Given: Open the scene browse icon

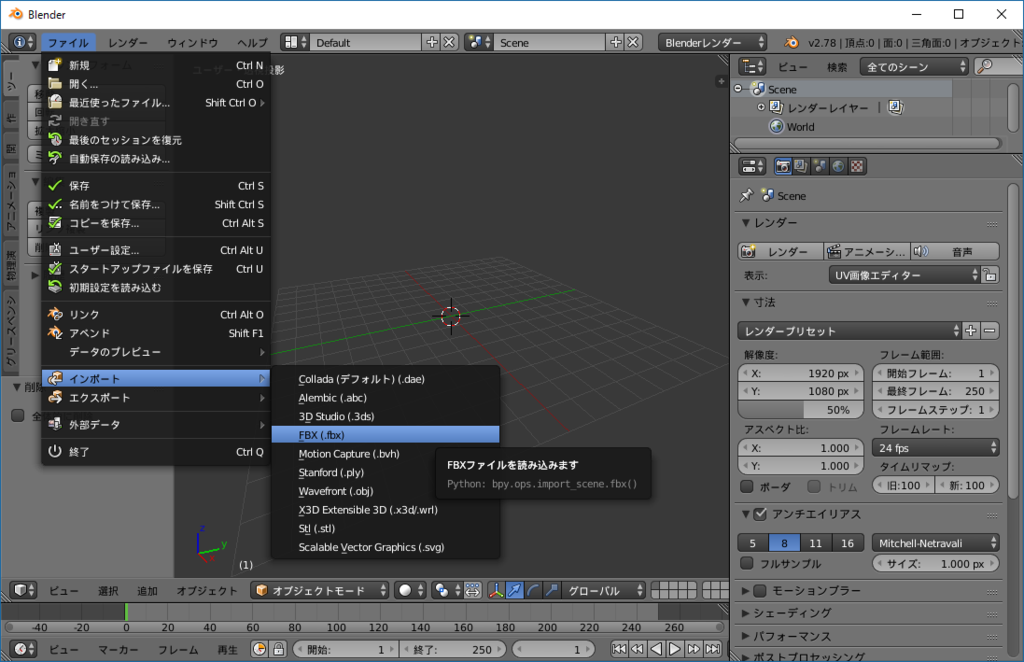Looking at the screenshot, I should 479,42.
